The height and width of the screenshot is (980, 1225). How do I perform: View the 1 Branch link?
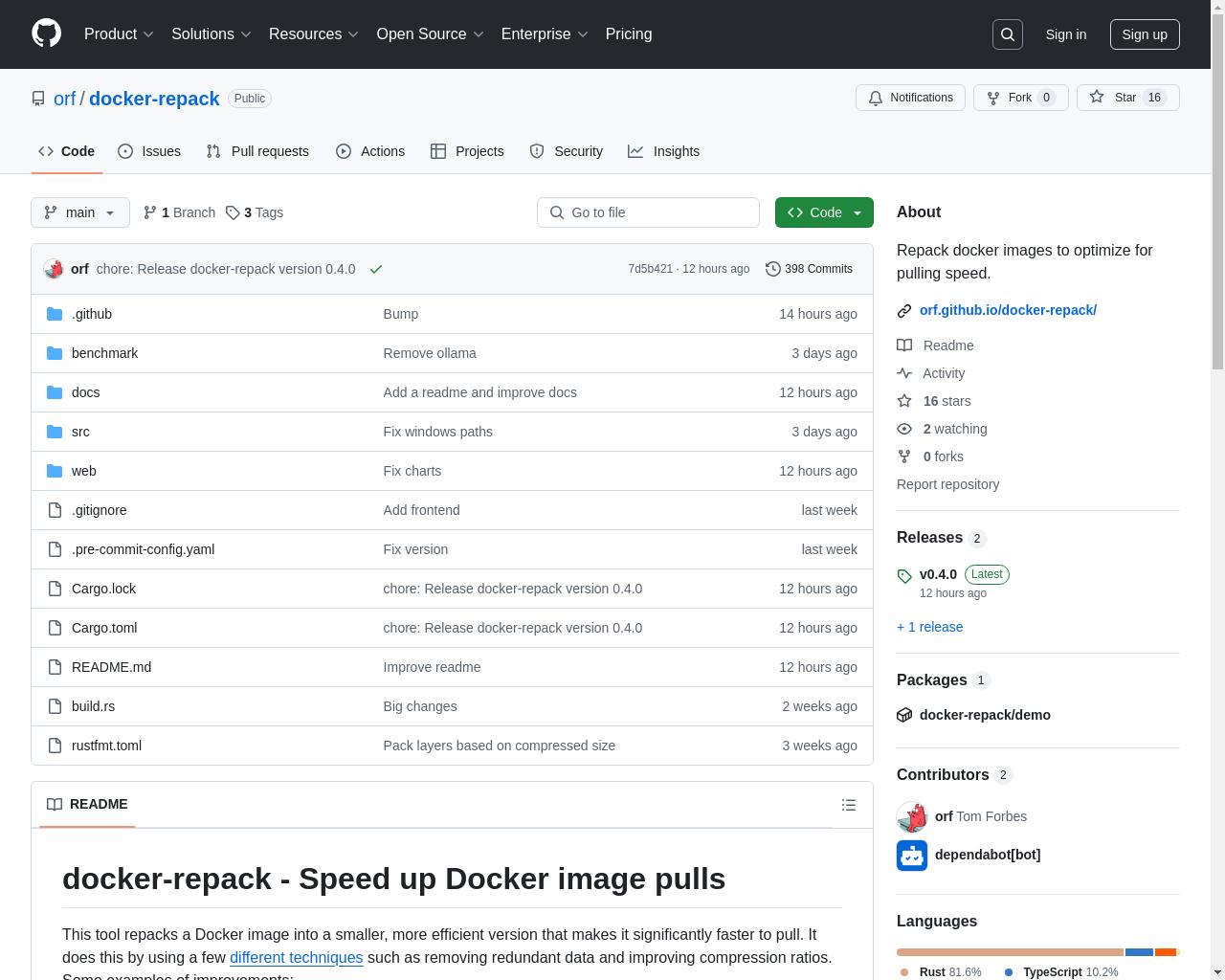[x=179, y=212]
